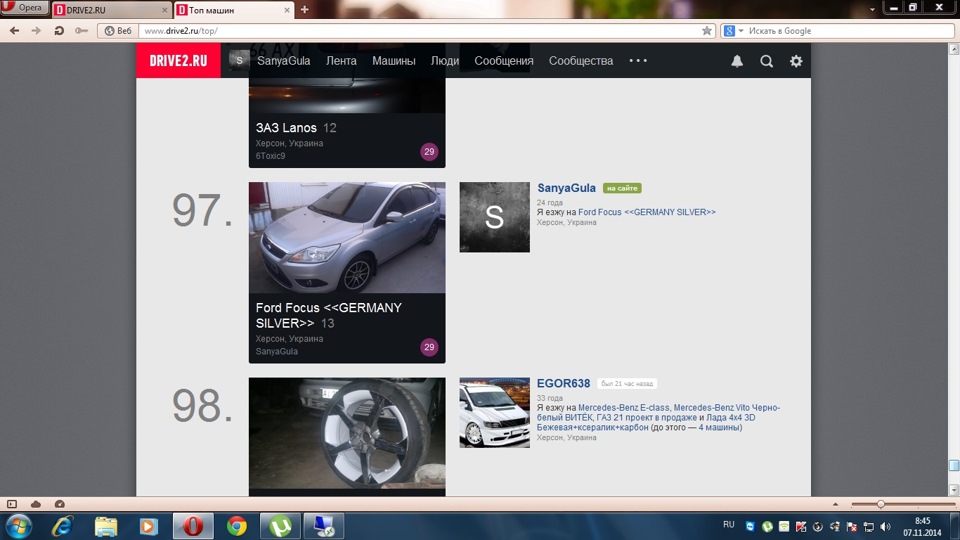Image resolution: width=960 pixels, height=540 pixels.
Task: Open the DRIVE2.RU home logo
Action: 178,61
